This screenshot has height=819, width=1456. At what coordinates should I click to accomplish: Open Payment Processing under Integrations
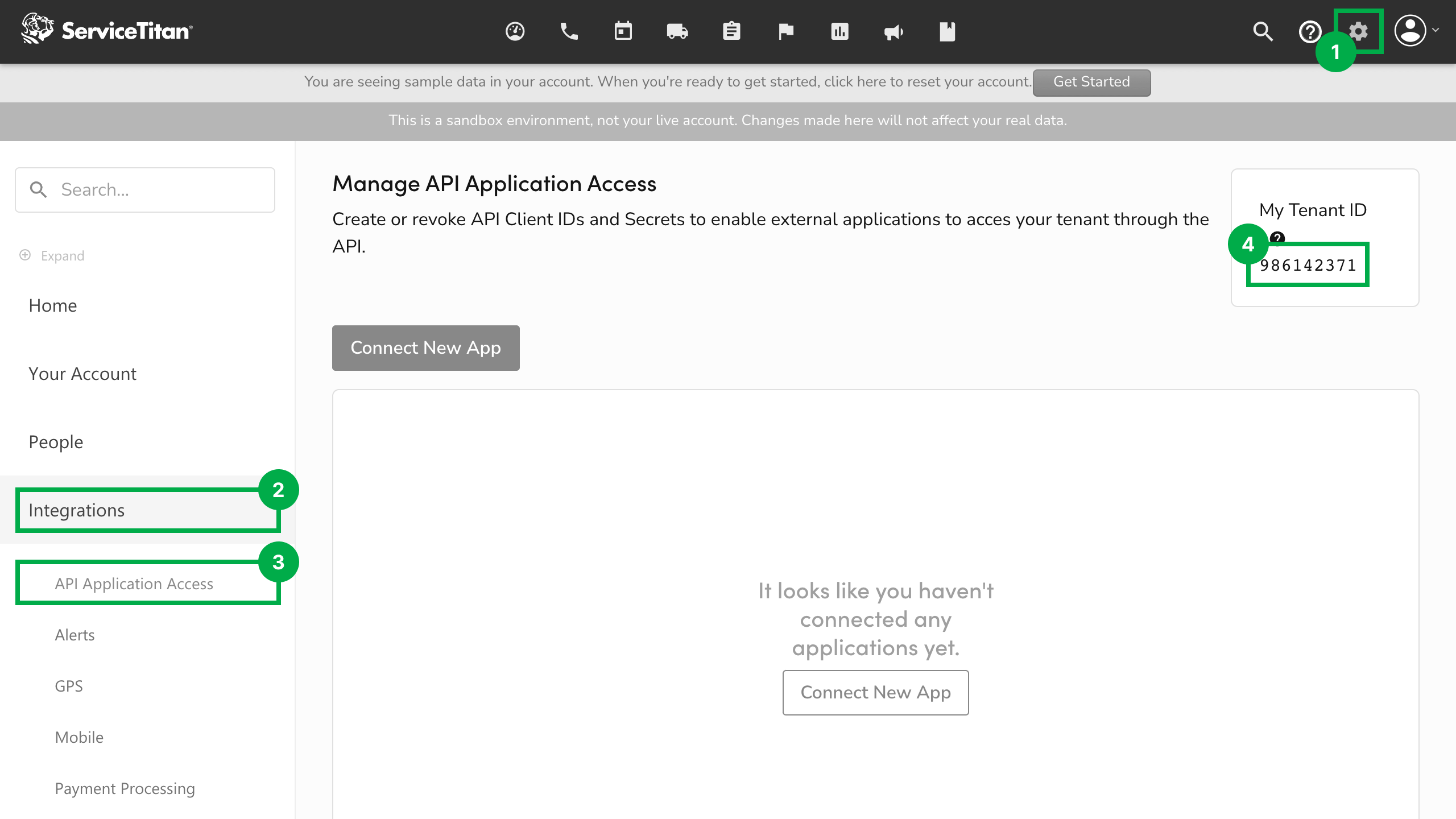(x=125, y=788)
